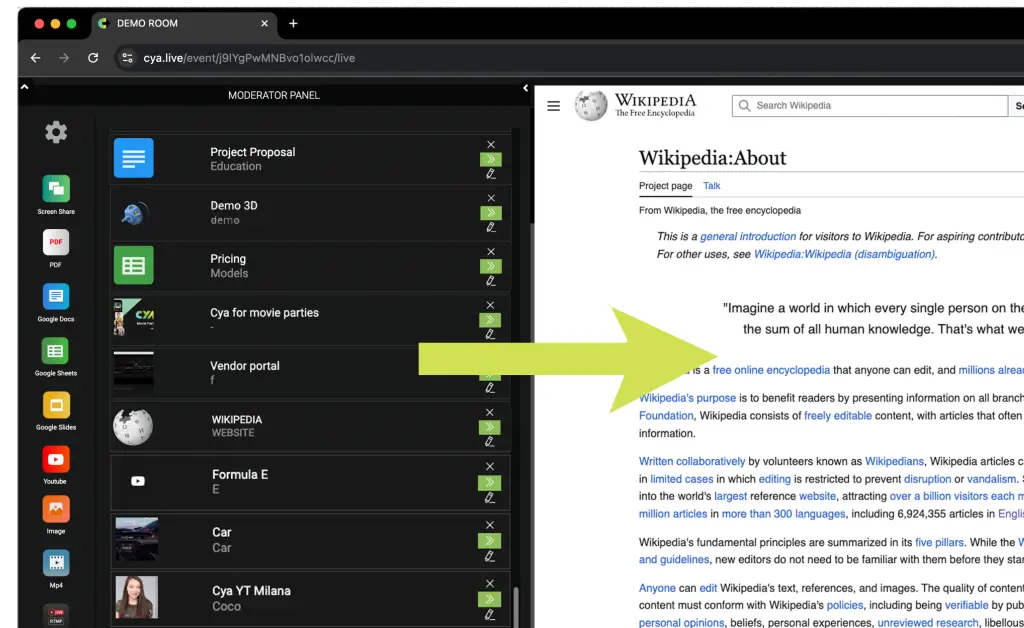Switch to the Wikipedia Project page tab
The image size is (1024, 628).
coord(665,186)
